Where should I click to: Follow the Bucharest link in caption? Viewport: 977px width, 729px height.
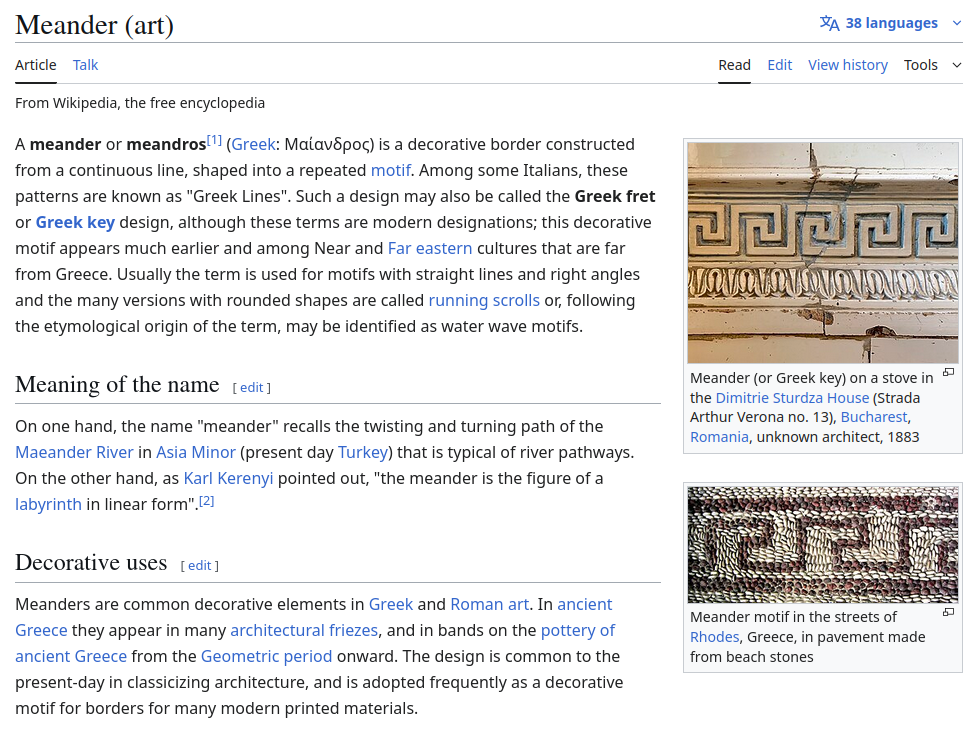click(874, 417)
